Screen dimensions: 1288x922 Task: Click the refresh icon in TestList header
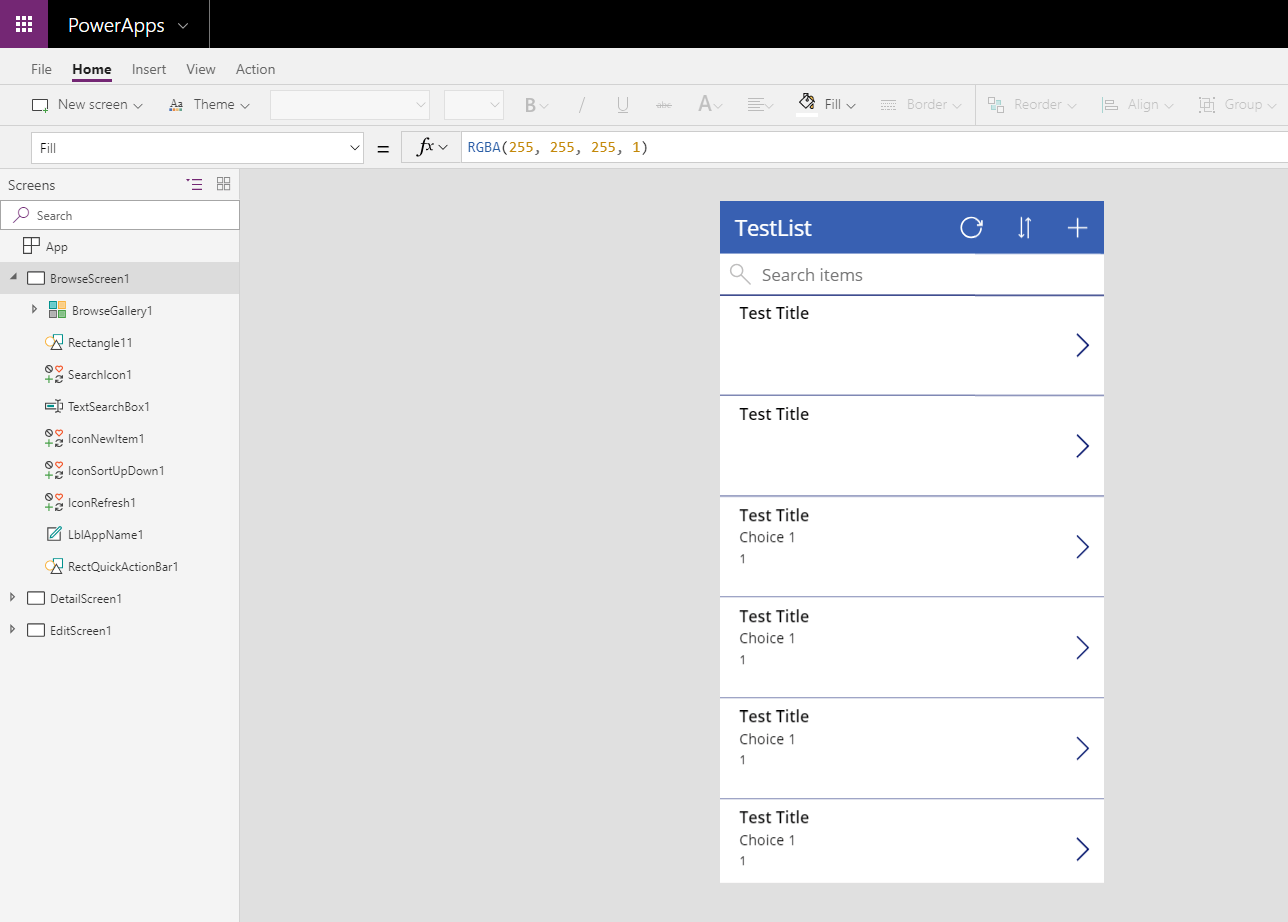click(971, 228)
